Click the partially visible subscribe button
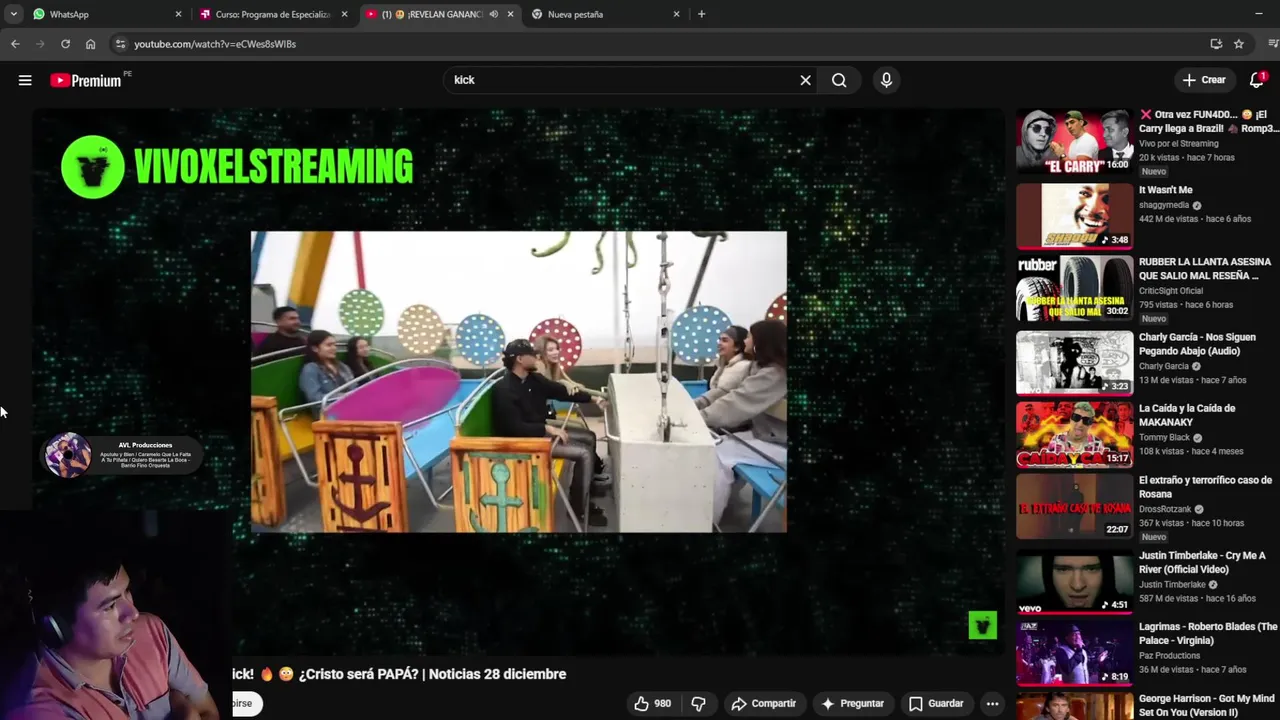 (x=246, y=703)
